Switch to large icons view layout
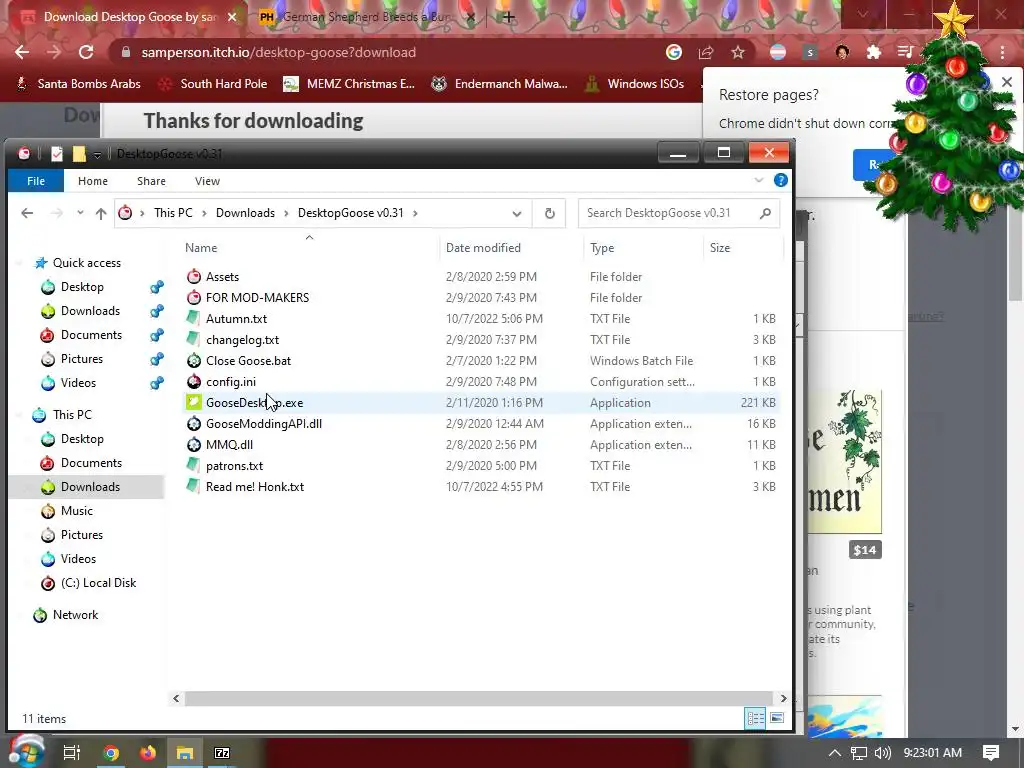The image size is (1024, 768). (776, 719)
